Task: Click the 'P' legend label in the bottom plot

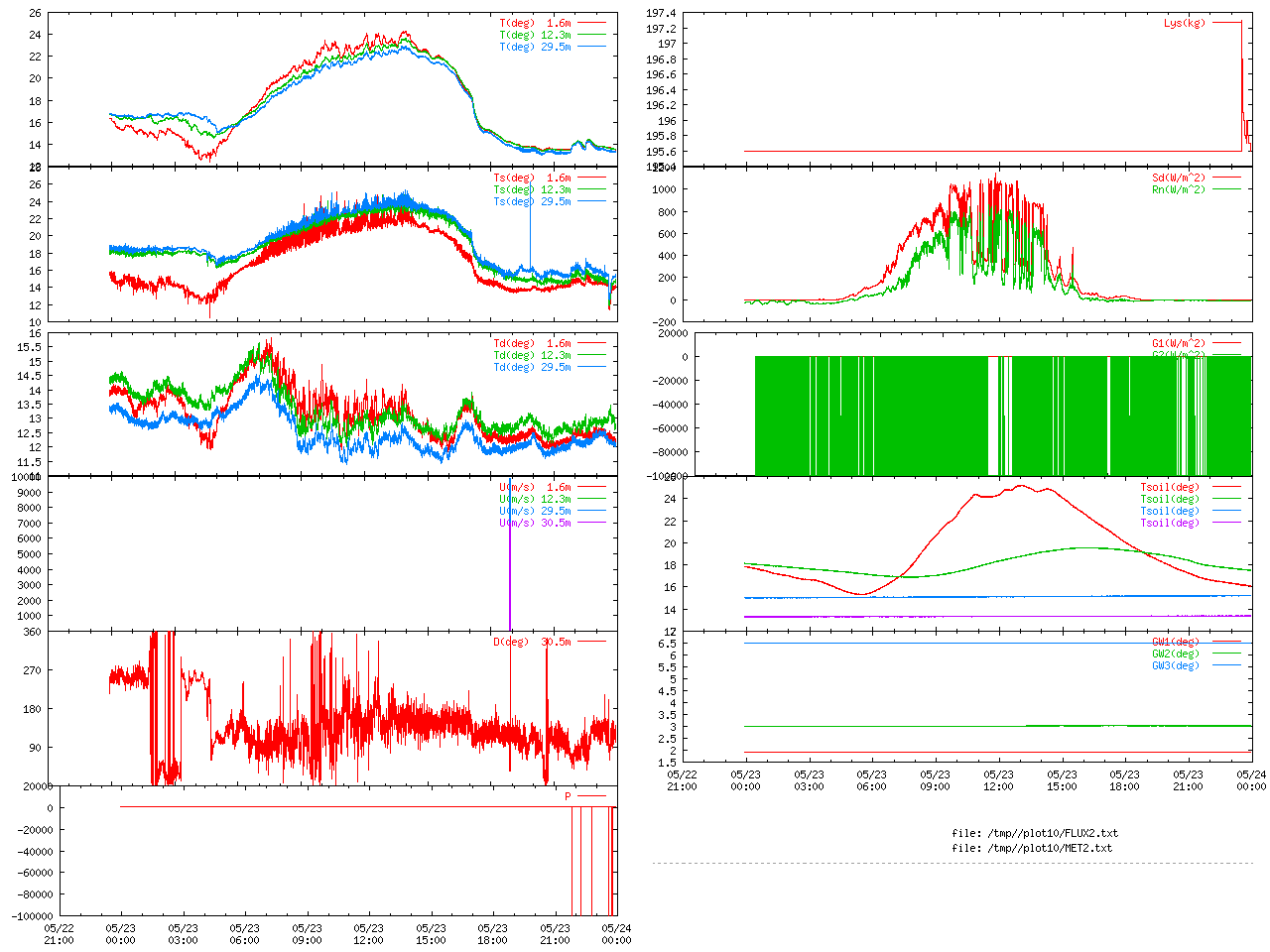Action: (x=569, y=797)
